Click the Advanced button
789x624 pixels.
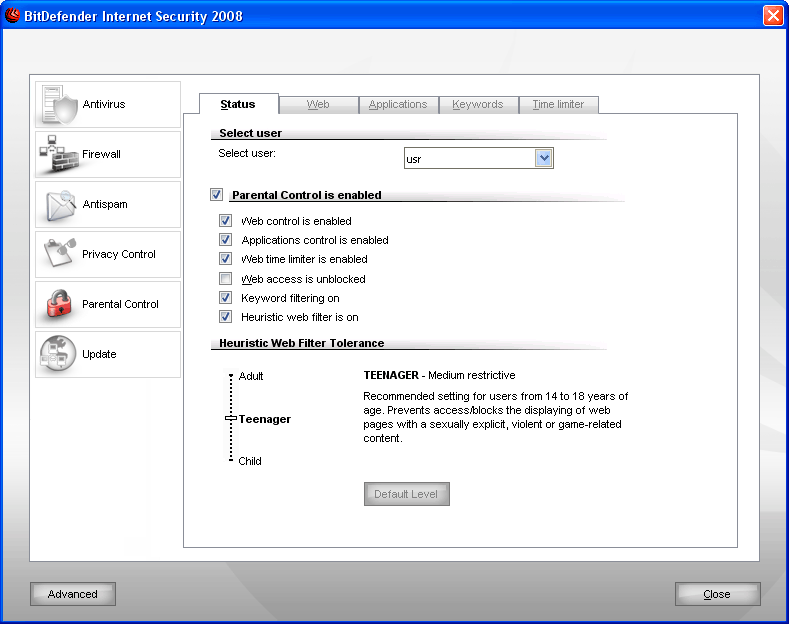[73, 594]
